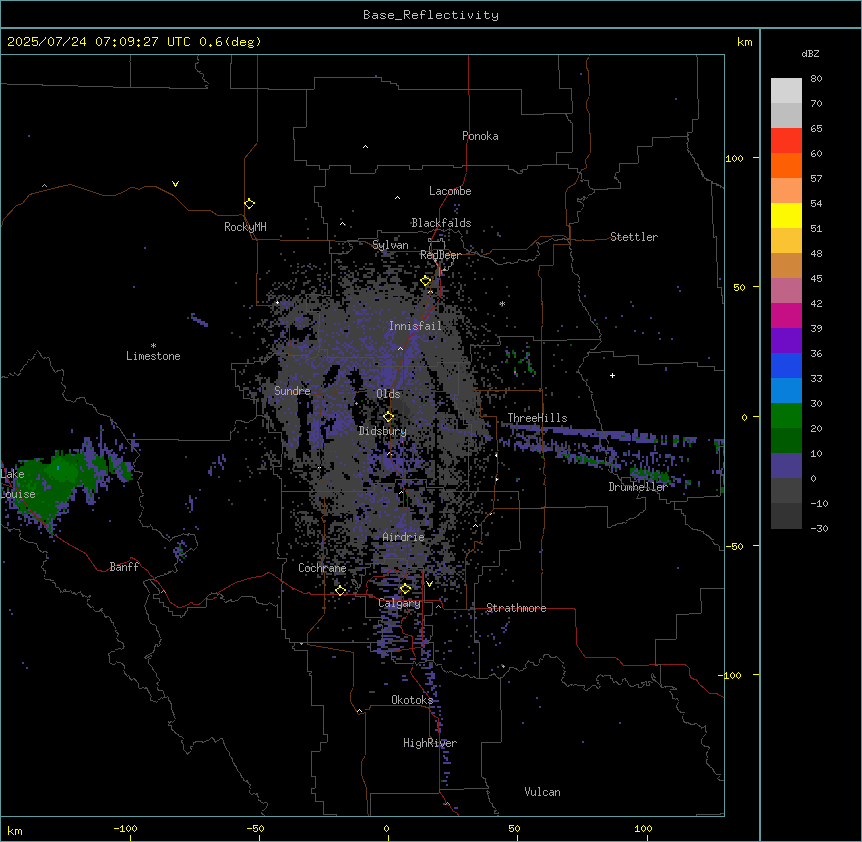Click the Calgary city label
The width and height of the screenshot is (862, 842).
pos(400,603)
